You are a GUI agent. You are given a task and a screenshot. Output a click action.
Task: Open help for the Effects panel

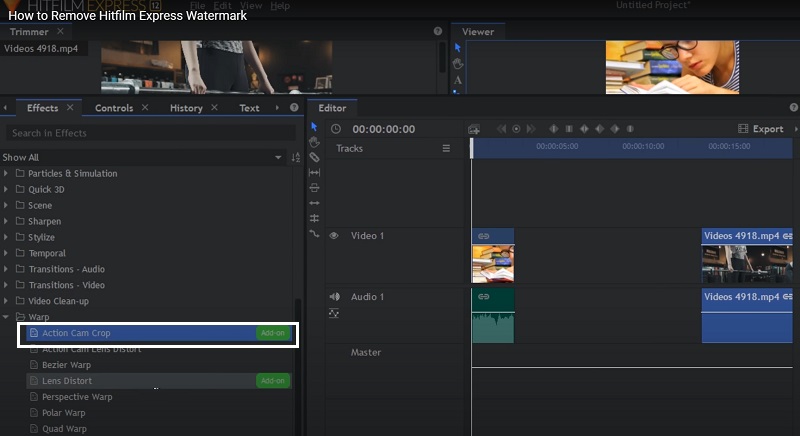[x=294, y=107]
